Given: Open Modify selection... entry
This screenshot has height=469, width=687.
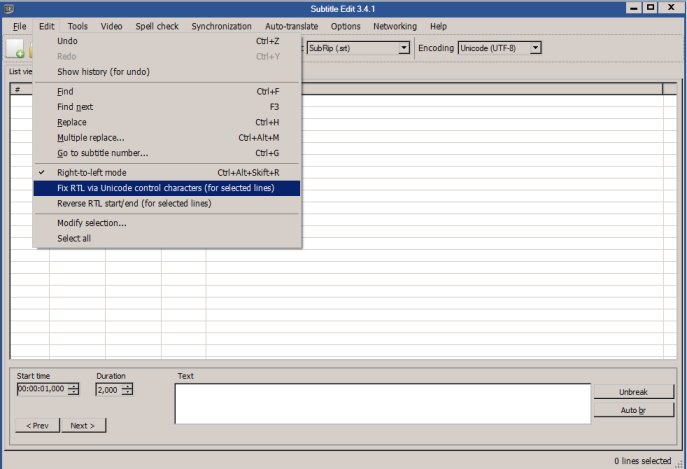Looking at the screenshot, I should pos(167,223).
